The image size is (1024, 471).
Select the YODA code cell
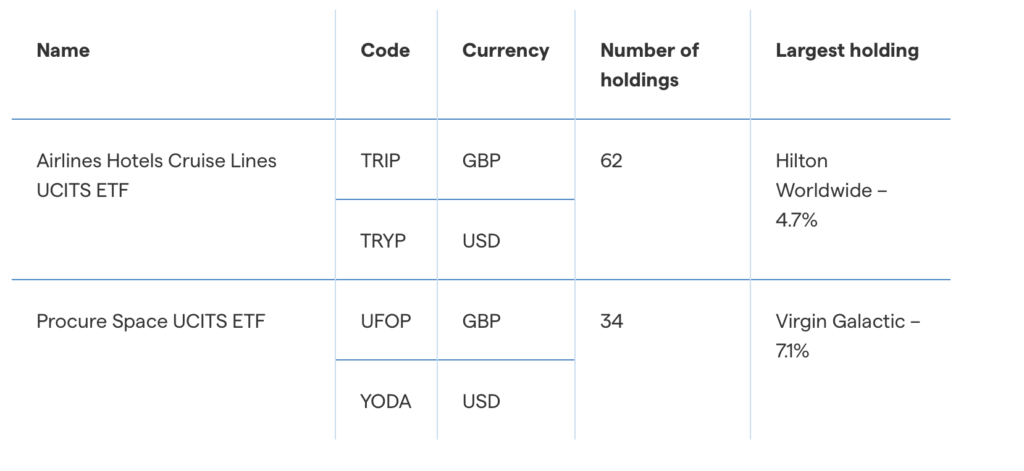pyautogui.click(x=385, y=402)
